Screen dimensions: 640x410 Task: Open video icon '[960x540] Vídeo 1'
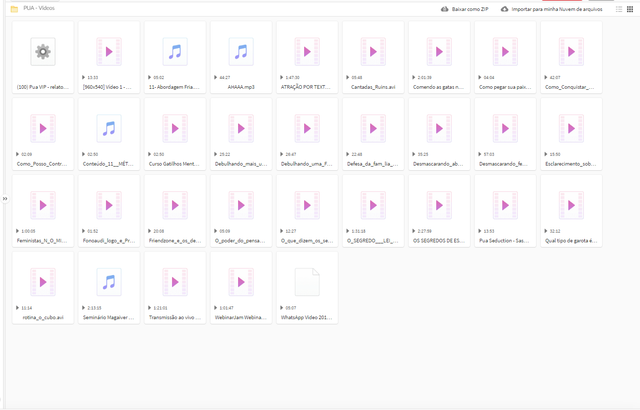pyautogui.click(x=109, y=51)
